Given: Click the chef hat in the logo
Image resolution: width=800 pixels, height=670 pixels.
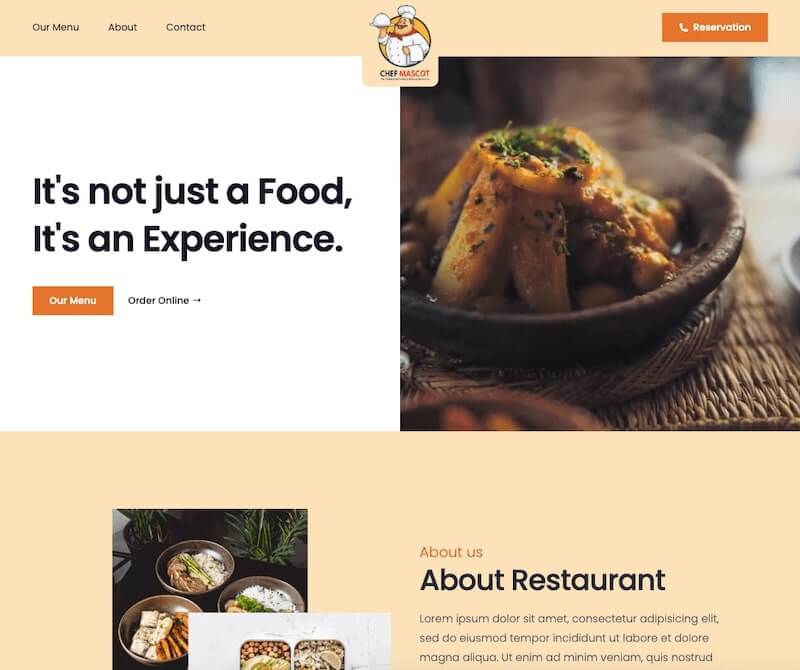Looking at the screenshot, I should coord(405,12).
